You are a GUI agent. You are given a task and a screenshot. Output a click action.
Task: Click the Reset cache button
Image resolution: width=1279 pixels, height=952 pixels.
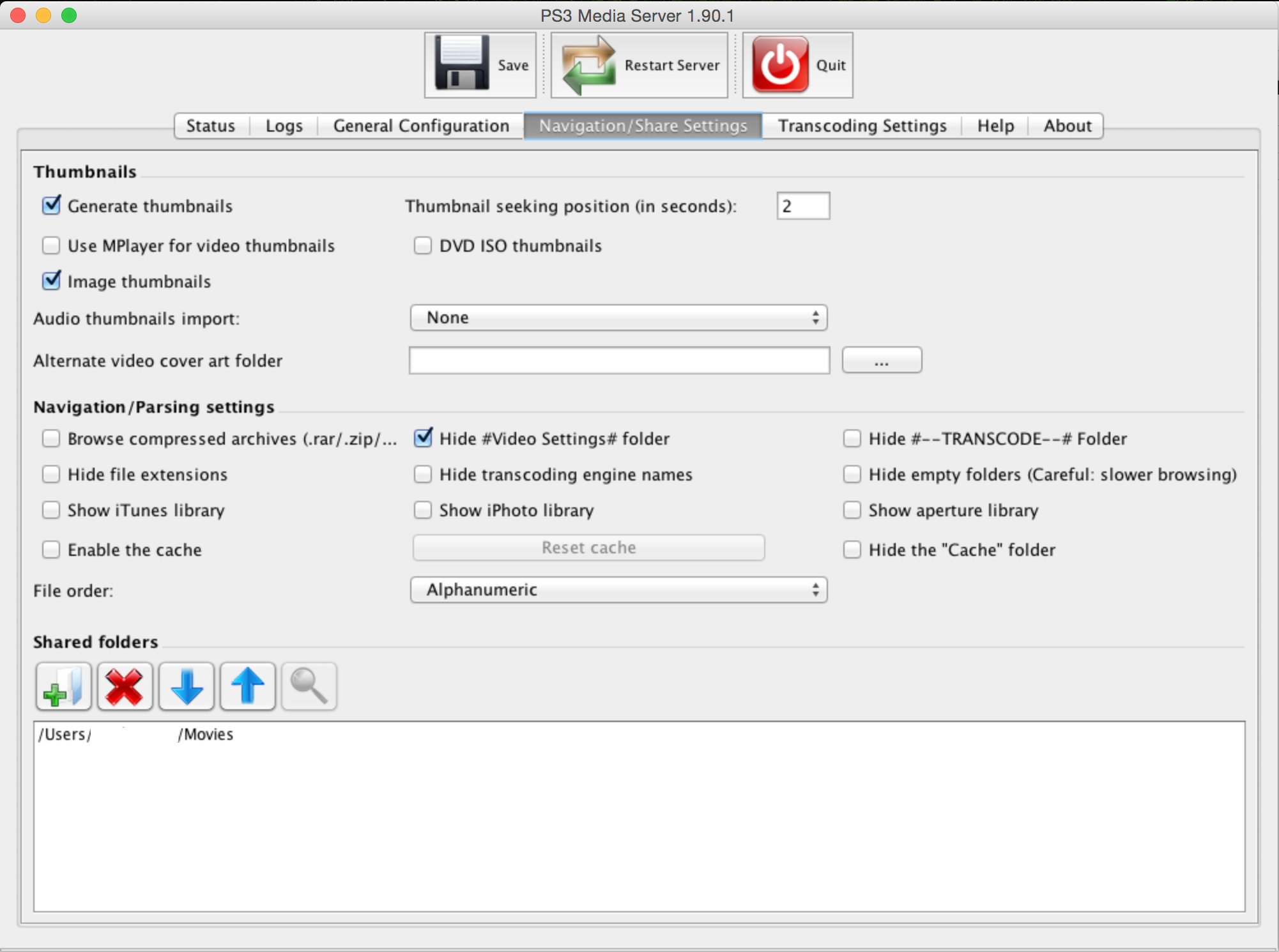(x=588, y=548)
